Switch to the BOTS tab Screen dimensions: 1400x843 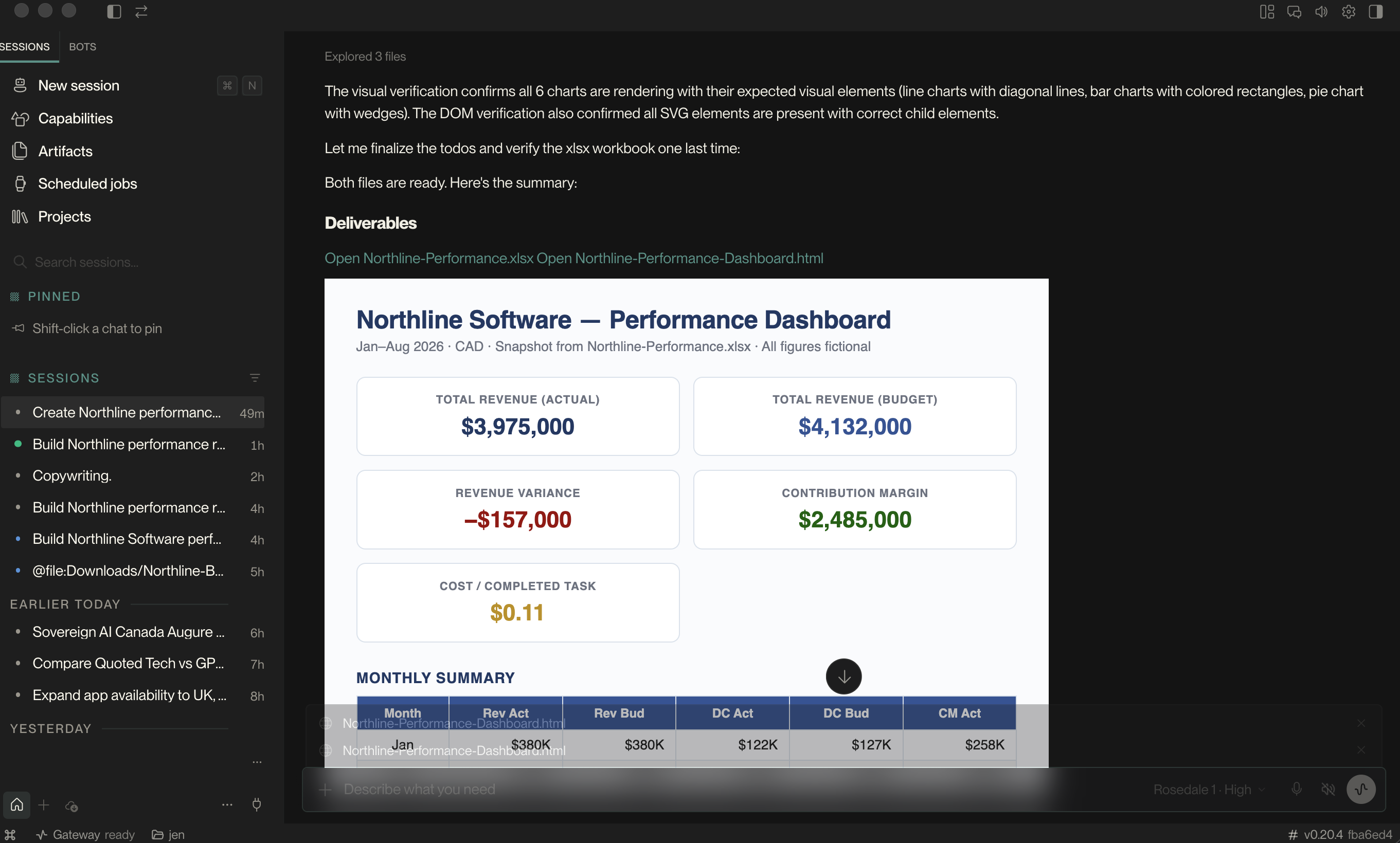click(x=82, y=47)
